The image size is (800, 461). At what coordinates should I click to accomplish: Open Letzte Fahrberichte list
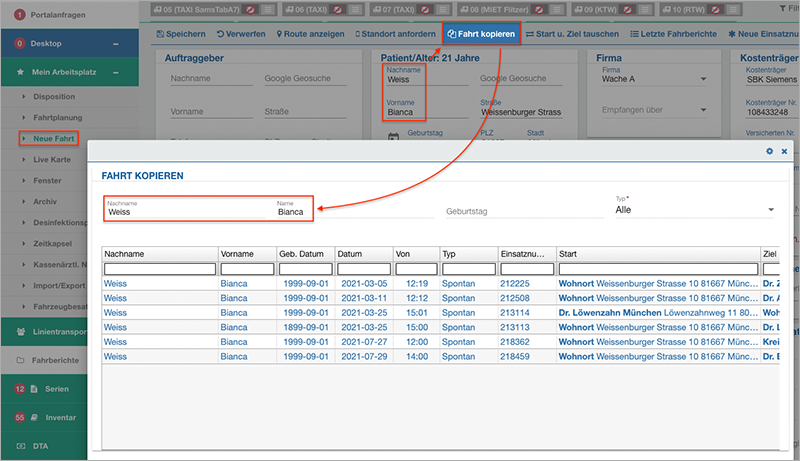tap(673, 33)
